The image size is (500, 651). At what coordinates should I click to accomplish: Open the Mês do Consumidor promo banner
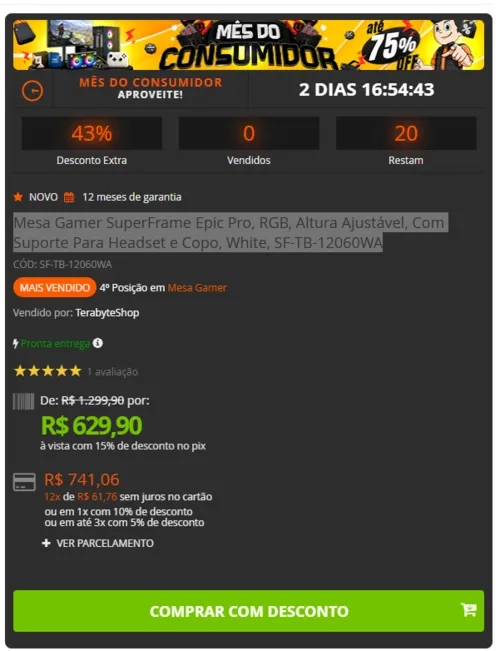[x=248, y=45]
